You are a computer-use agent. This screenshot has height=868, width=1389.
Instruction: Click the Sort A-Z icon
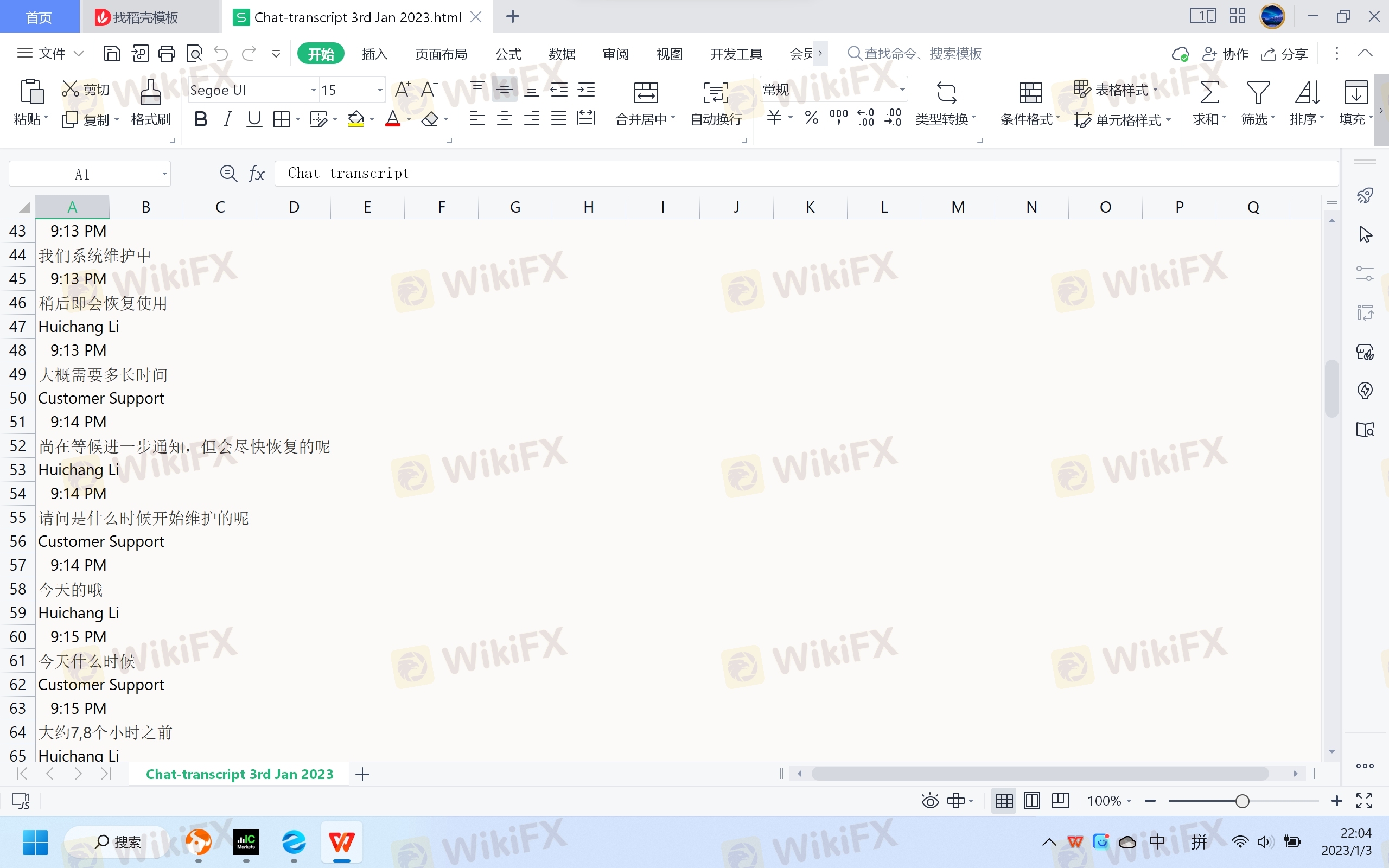[x=1307, y=92]
